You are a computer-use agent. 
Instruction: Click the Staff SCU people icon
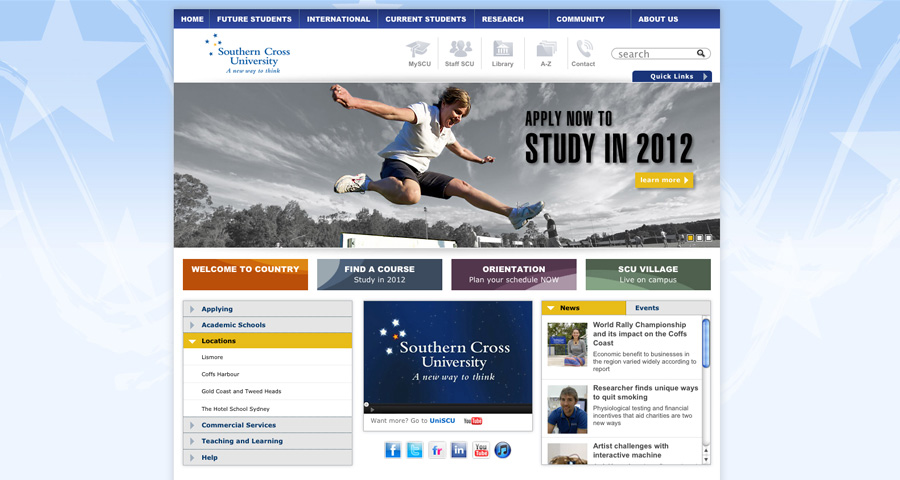pos(460,49)
